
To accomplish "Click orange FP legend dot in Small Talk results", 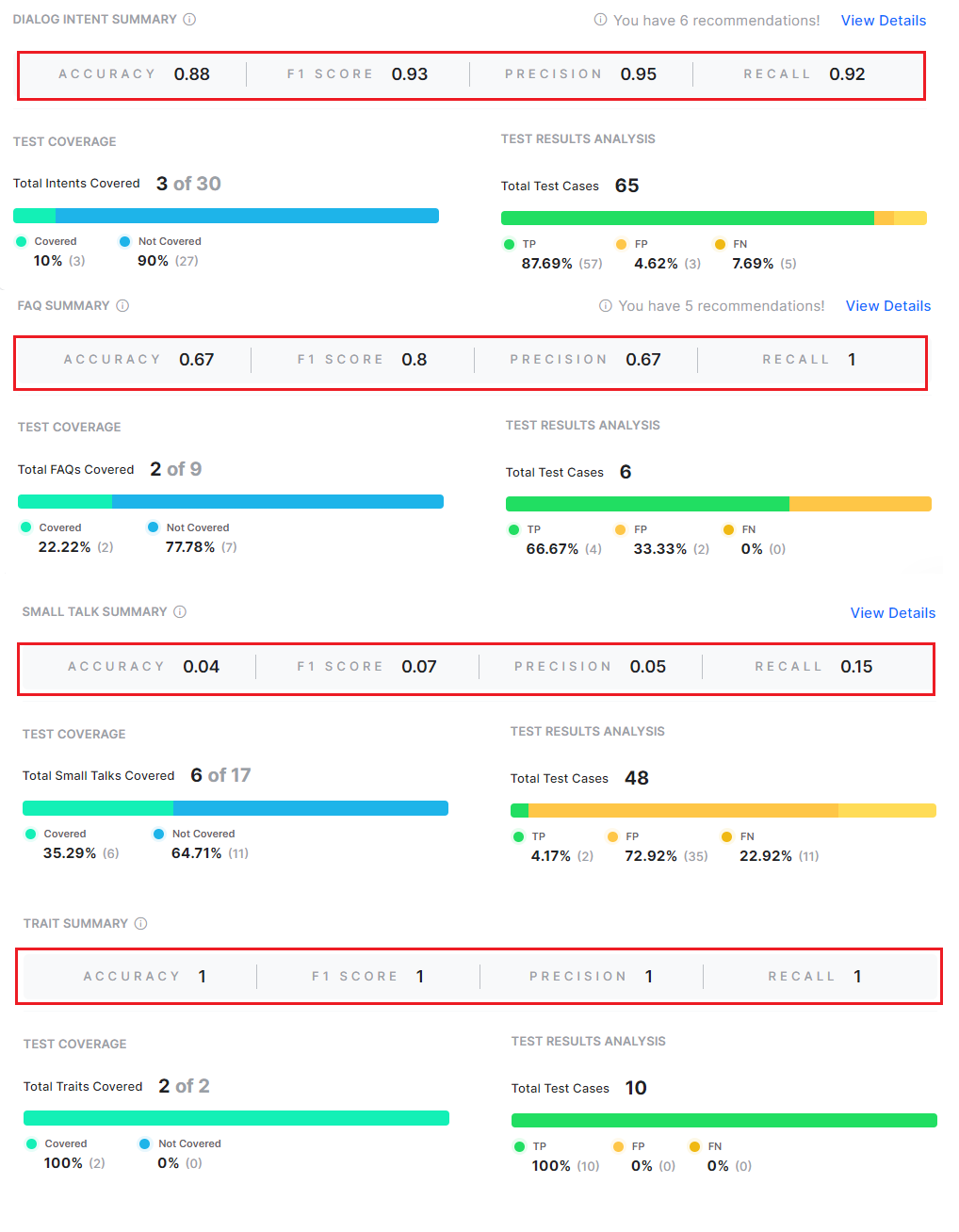I will pyautogui.click(x=613, y=836).
